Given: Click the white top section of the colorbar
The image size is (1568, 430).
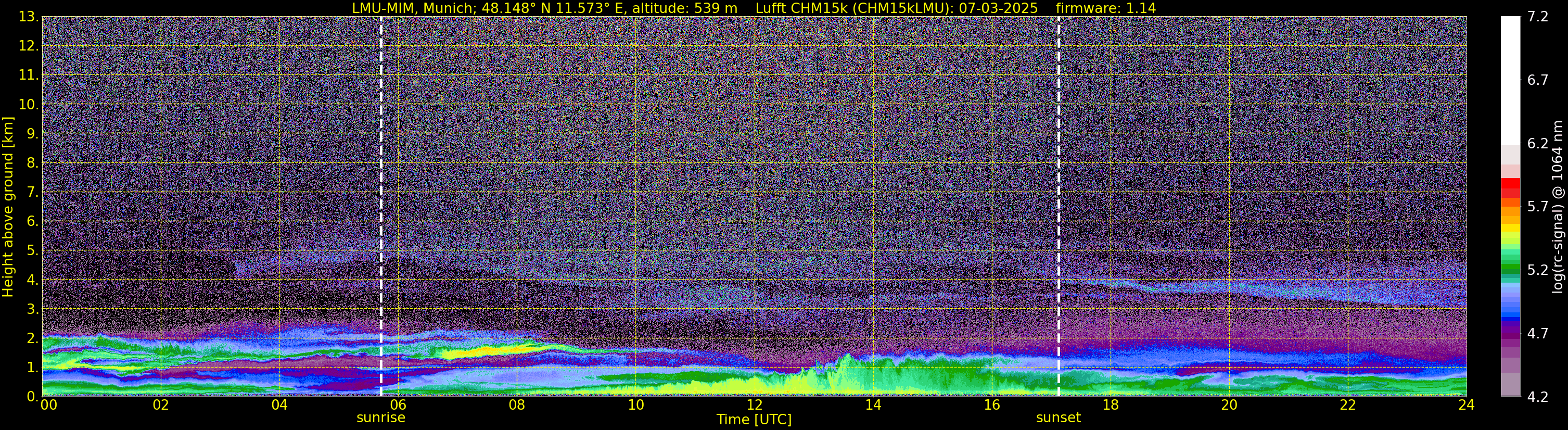Looking at the screenshot, I should click(1510, 80).
